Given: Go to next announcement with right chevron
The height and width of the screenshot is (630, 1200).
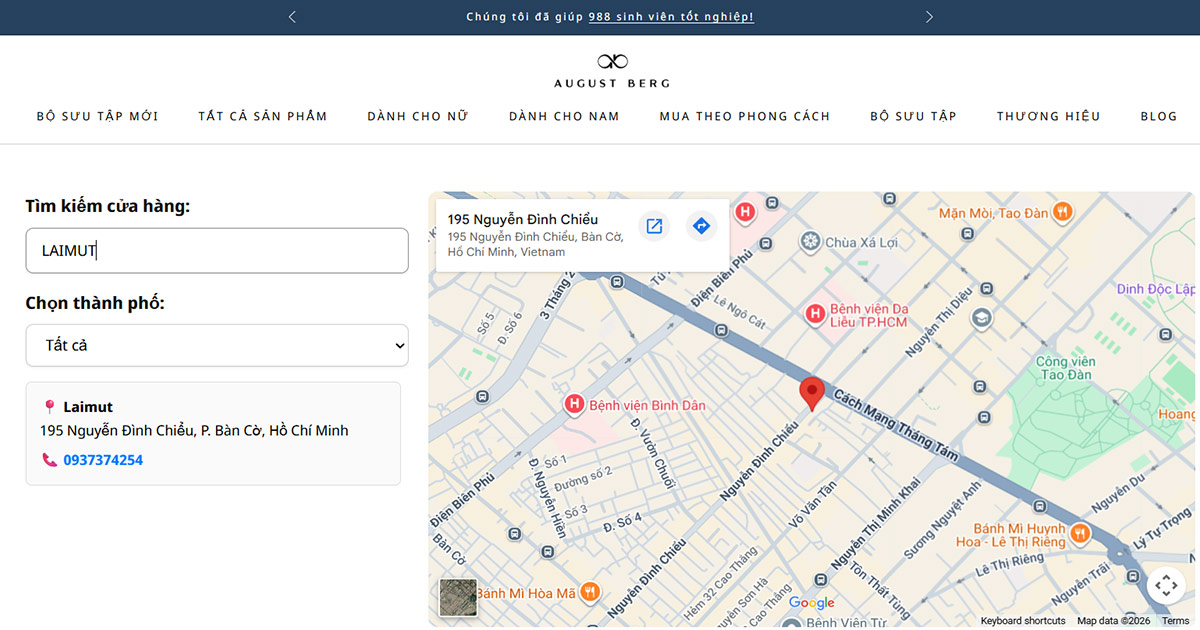Looking at the screenshot, I should point(929,17).
